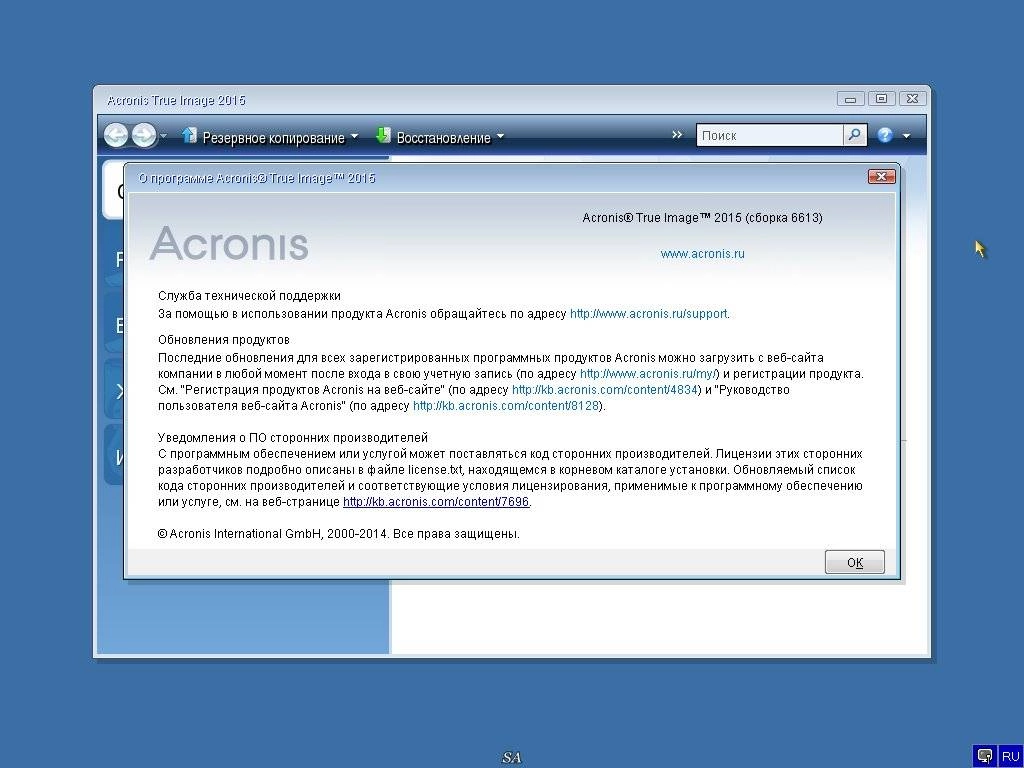Expand the navigation history dropdown arrow
The height and width of the screenshot is (768, 1024).
tap(163, 136)
